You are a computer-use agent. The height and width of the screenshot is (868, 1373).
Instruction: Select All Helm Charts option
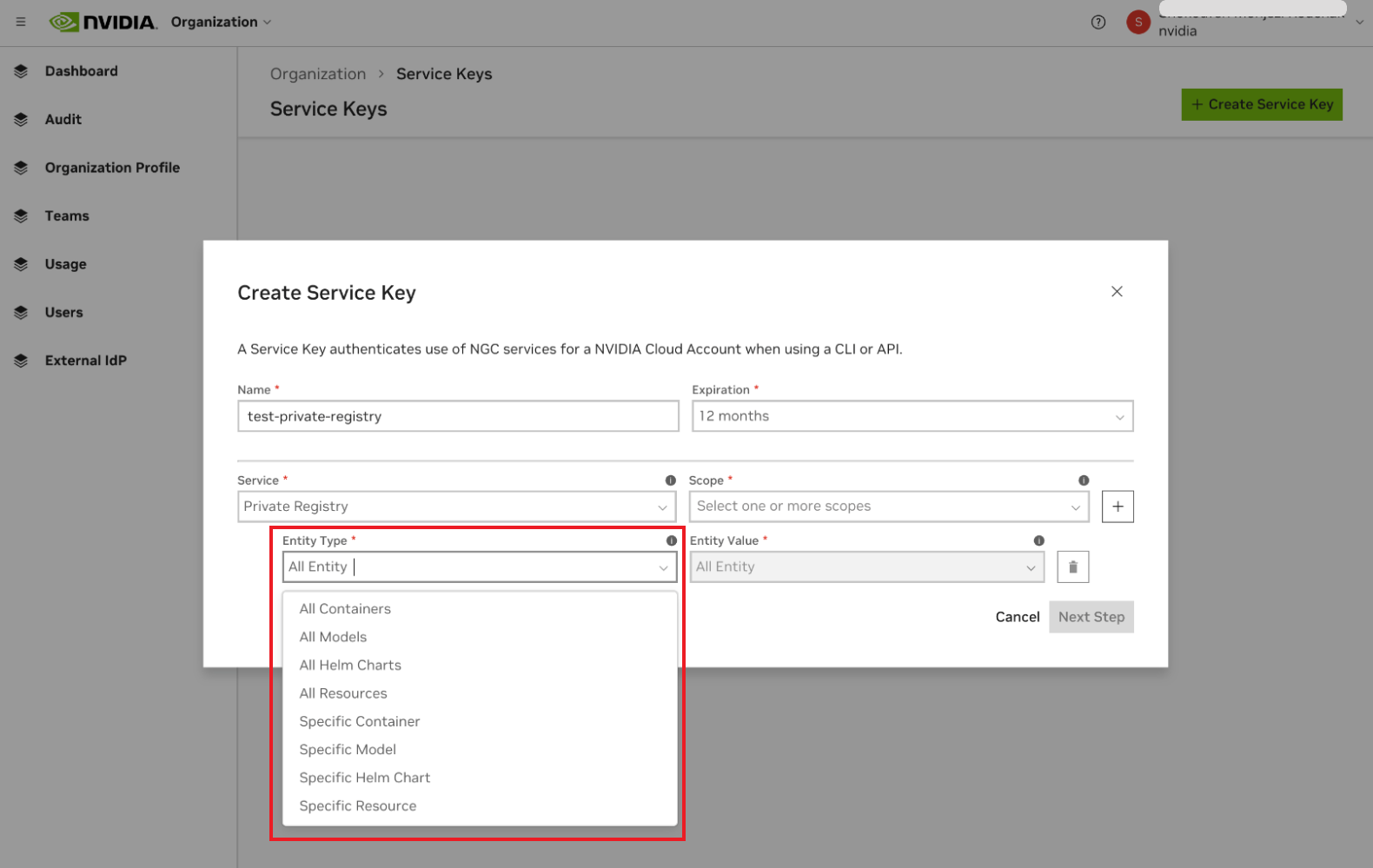click(x=480, y=666)
